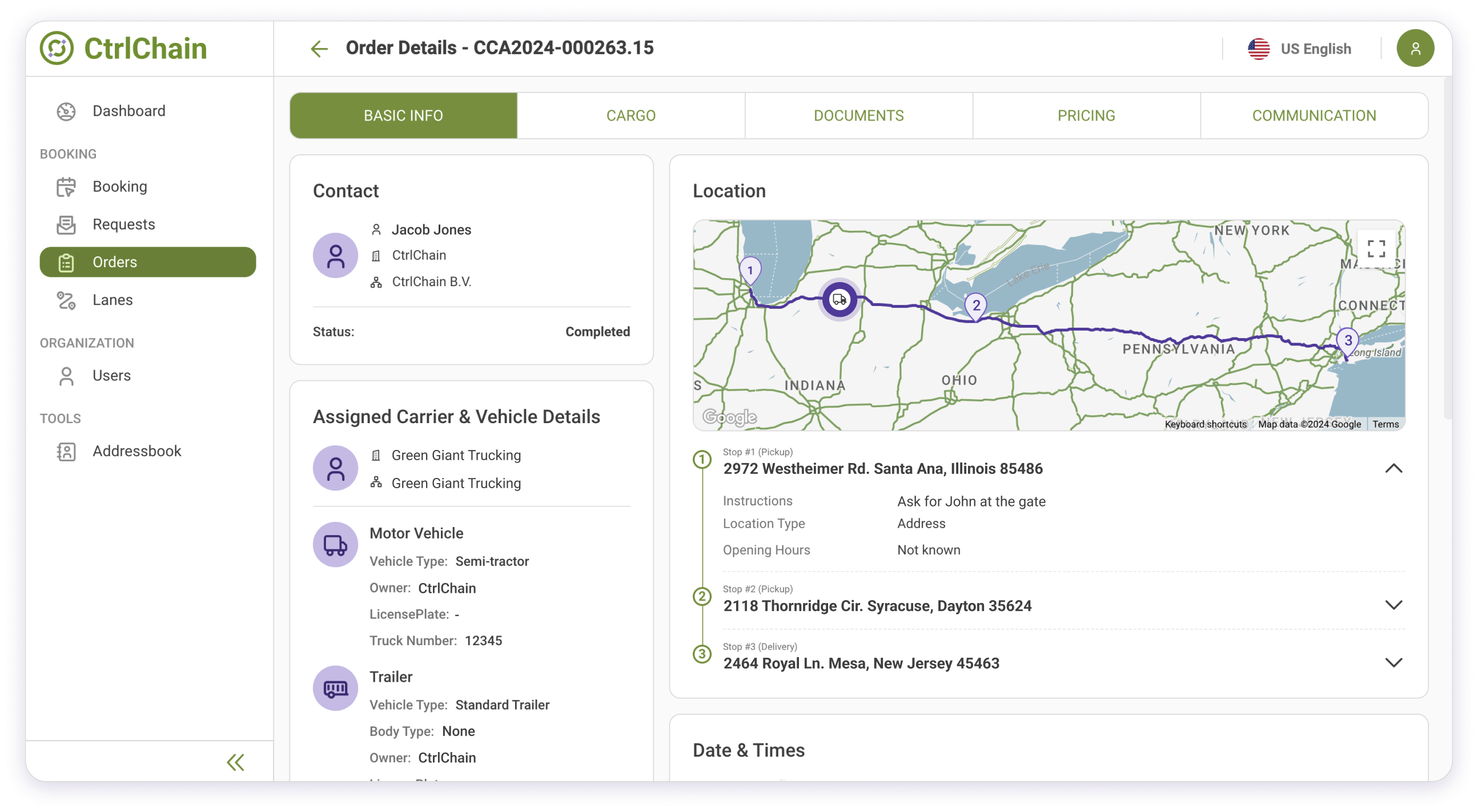Click the map fullscreen icon

click(x=1376, y=249)
